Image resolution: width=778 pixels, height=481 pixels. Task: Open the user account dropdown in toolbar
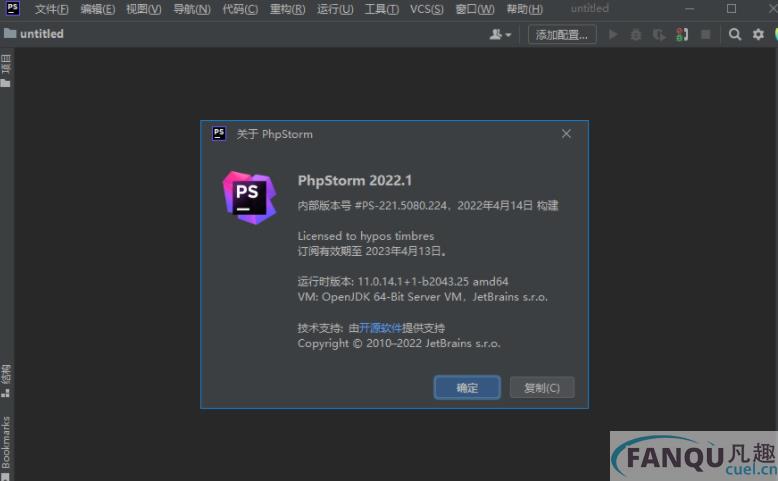(500, 34)
